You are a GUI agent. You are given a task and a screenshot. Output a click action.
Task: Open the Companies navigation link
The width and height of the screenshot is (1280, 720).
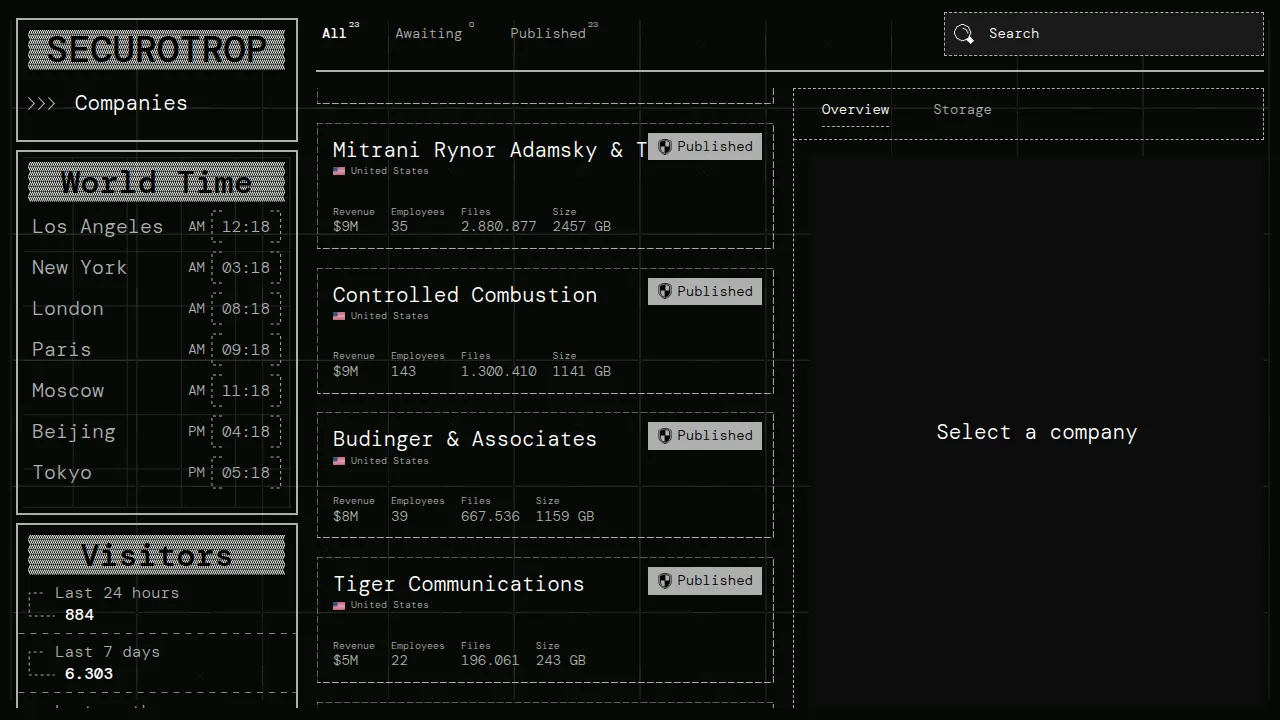[x=131, y=103]
